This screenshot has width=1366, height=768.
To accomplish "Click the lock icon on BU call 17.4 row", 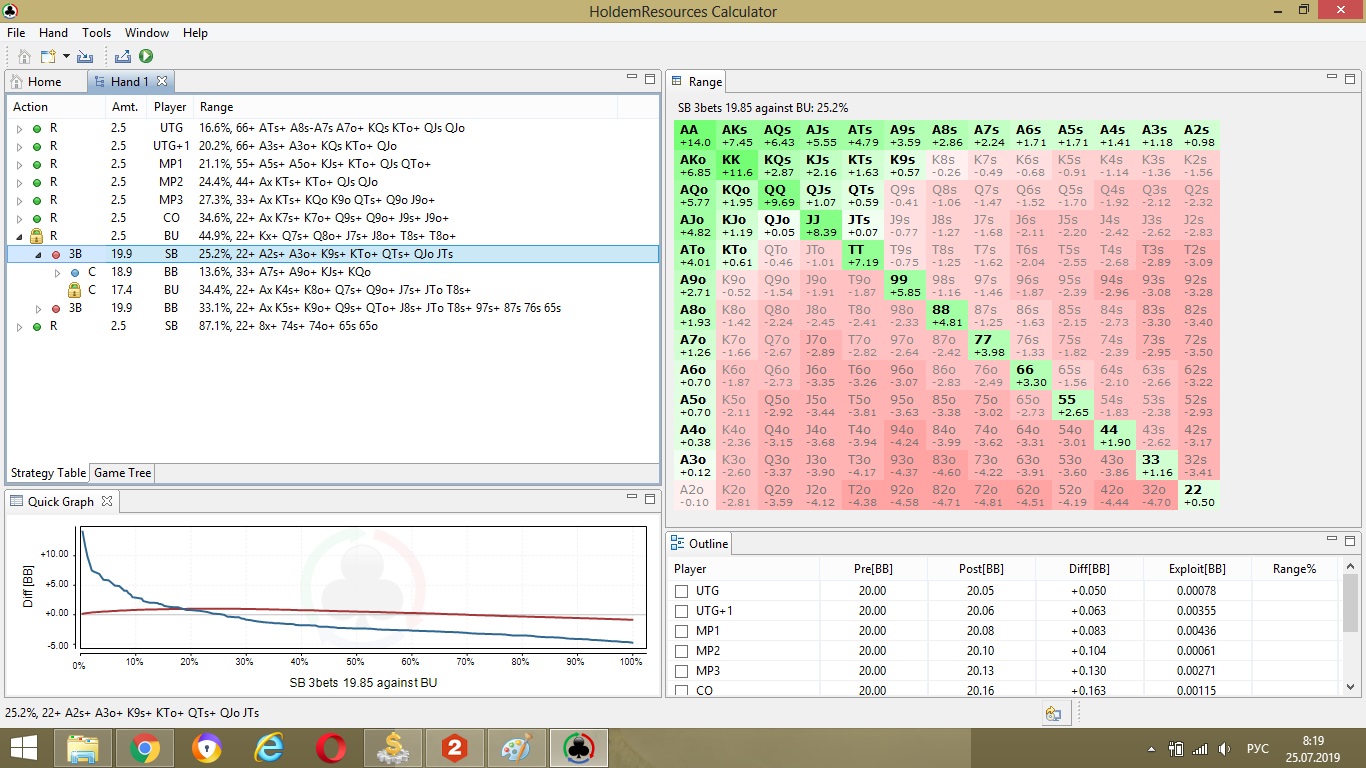I will click(73, 290).
